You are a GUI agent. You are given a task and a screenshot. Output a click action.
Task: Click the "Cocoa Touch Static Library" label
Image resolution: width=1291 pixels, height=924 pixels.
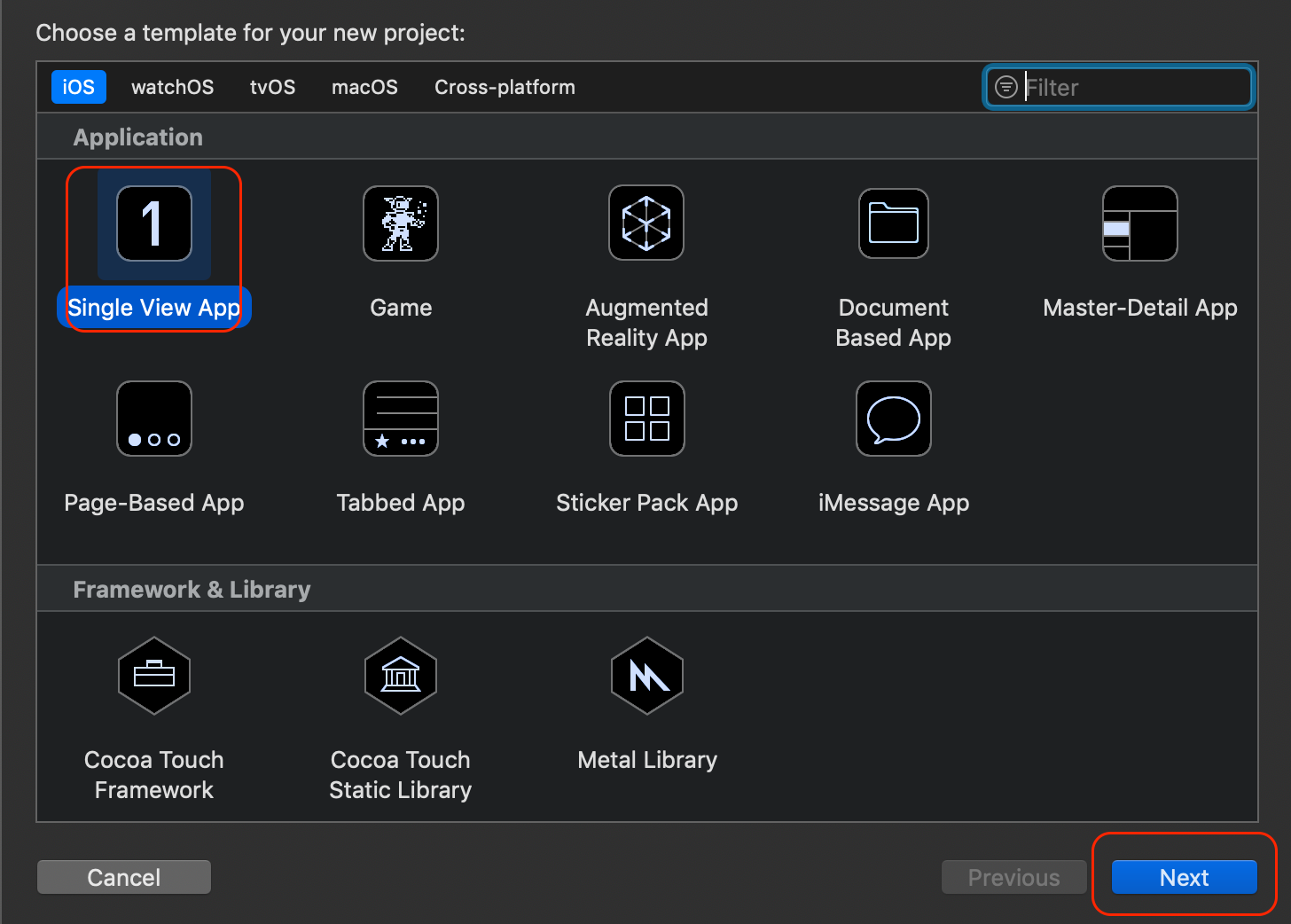tap(401, 775)
